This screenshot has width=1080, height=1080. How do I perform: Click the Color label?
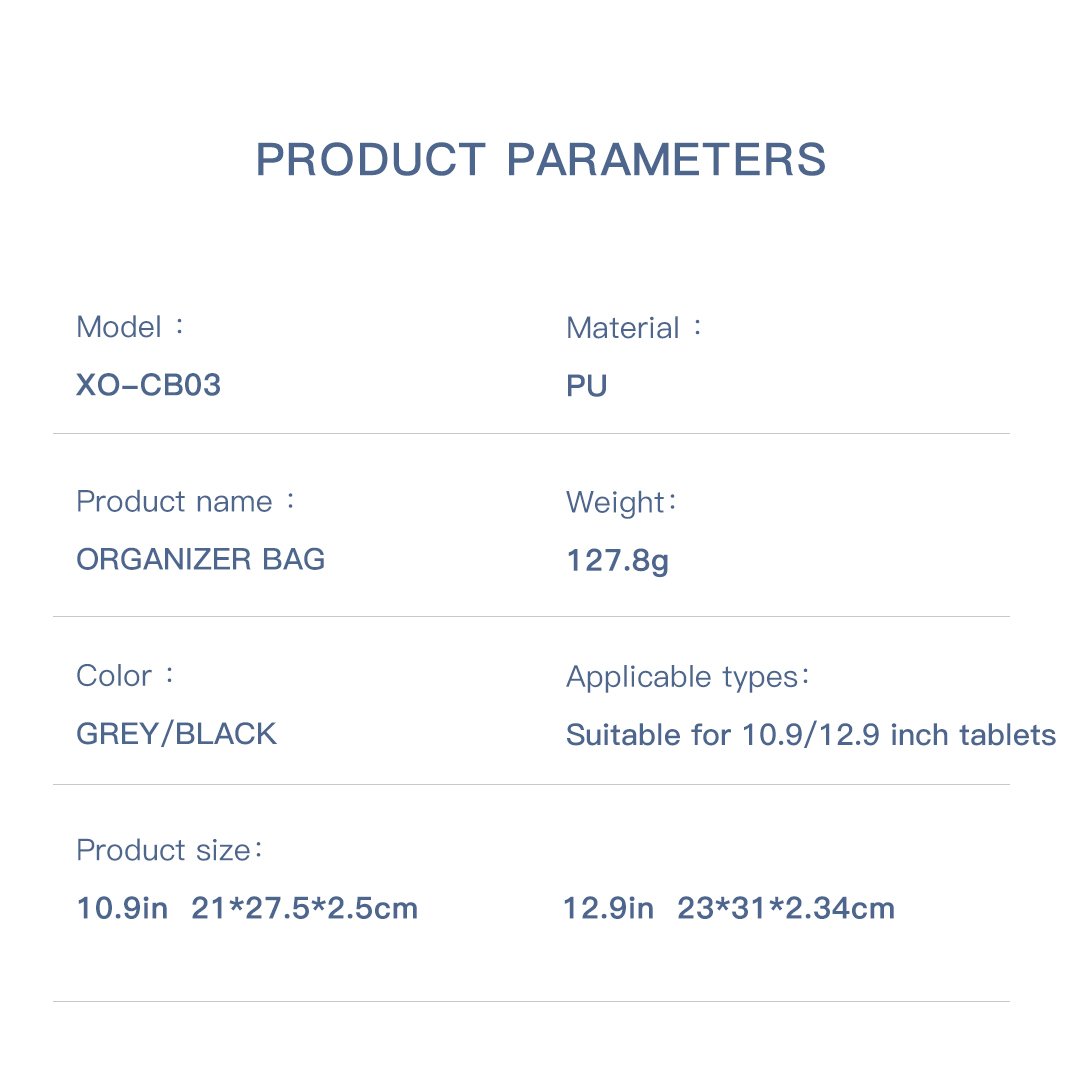[x=114, y=676]
